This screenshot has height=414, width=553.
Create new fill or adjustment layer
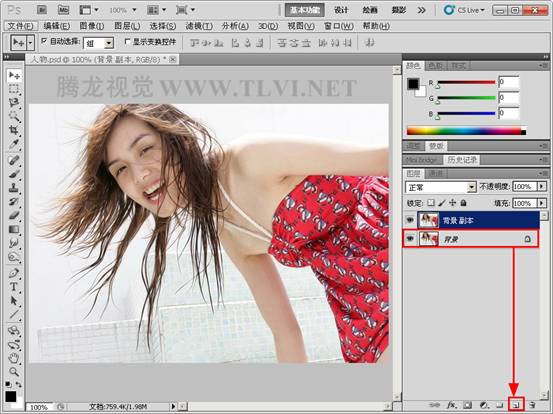[x=484, y=405]
